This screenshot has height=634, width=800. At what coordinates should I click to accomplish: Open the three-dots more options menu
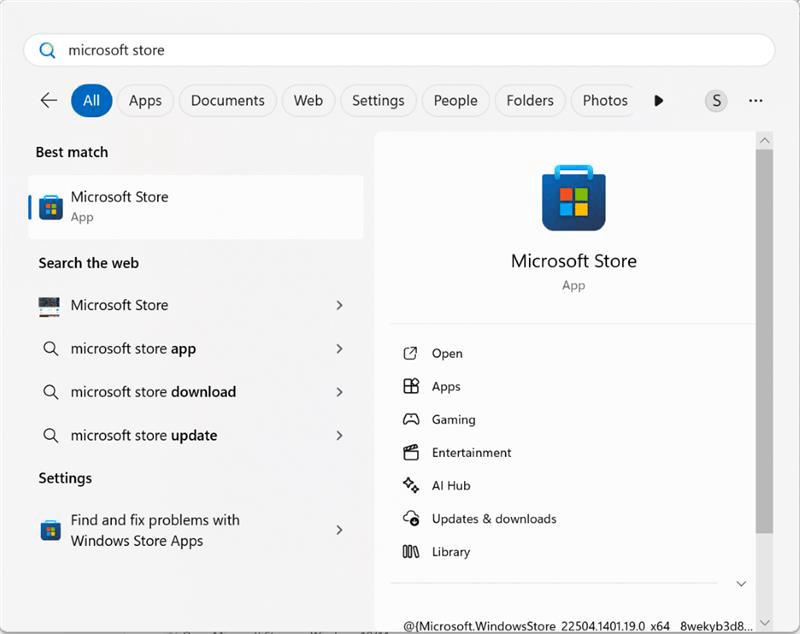756,100
